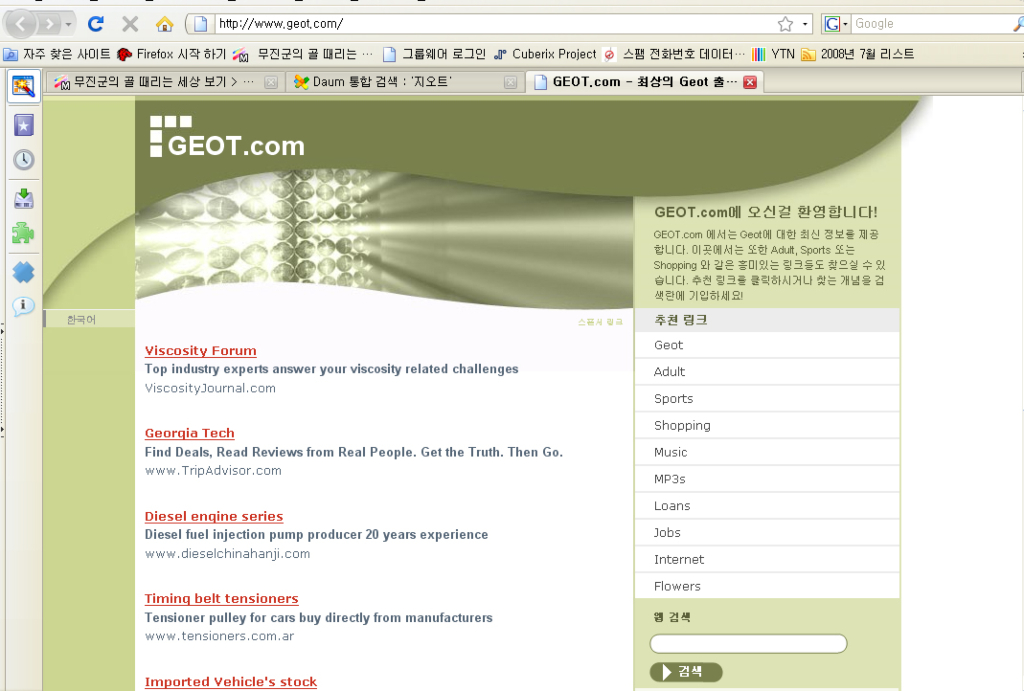
Task: Close the GEOT.com tab
Action: click(x=750, y=82)
